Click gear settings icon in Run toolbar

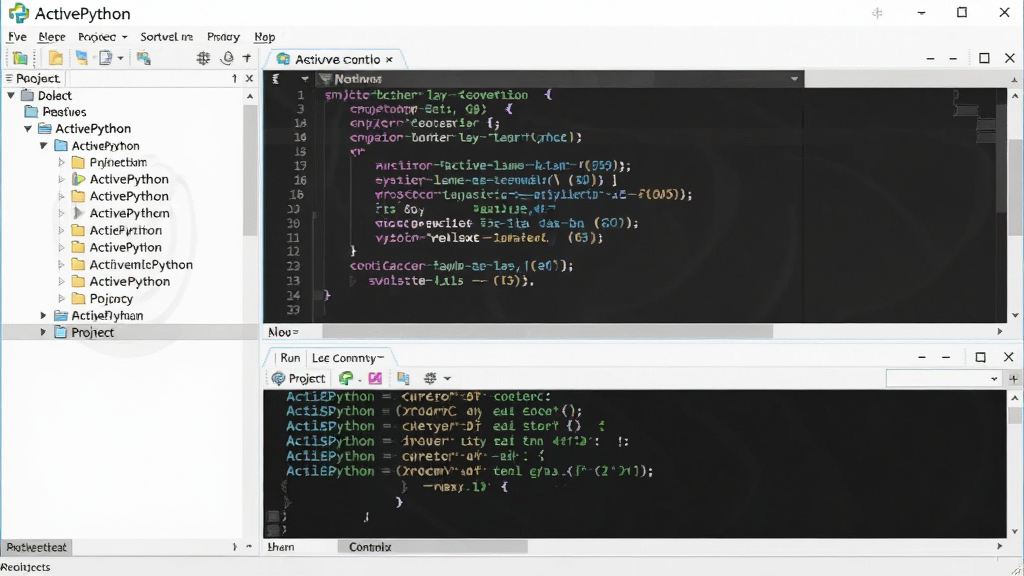click(x=430, y=378)
